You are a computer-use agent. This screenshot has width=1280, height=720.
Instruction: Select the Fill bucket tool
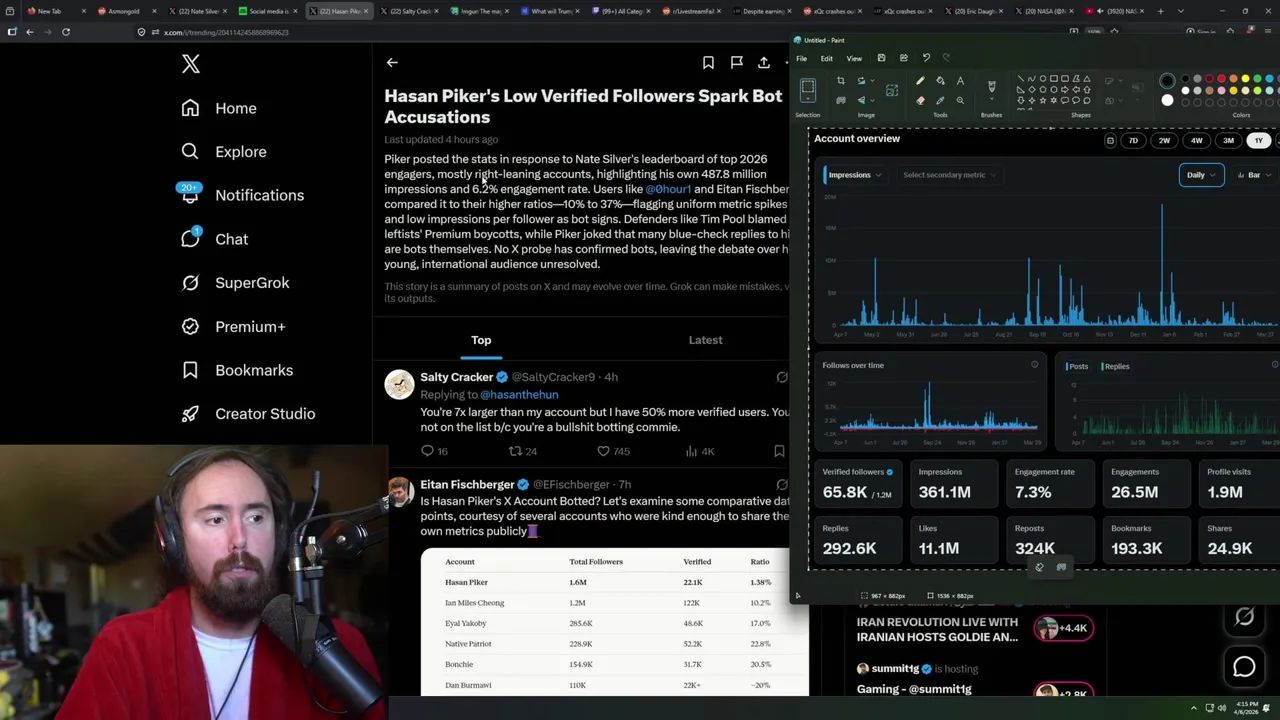pos(940,81)
